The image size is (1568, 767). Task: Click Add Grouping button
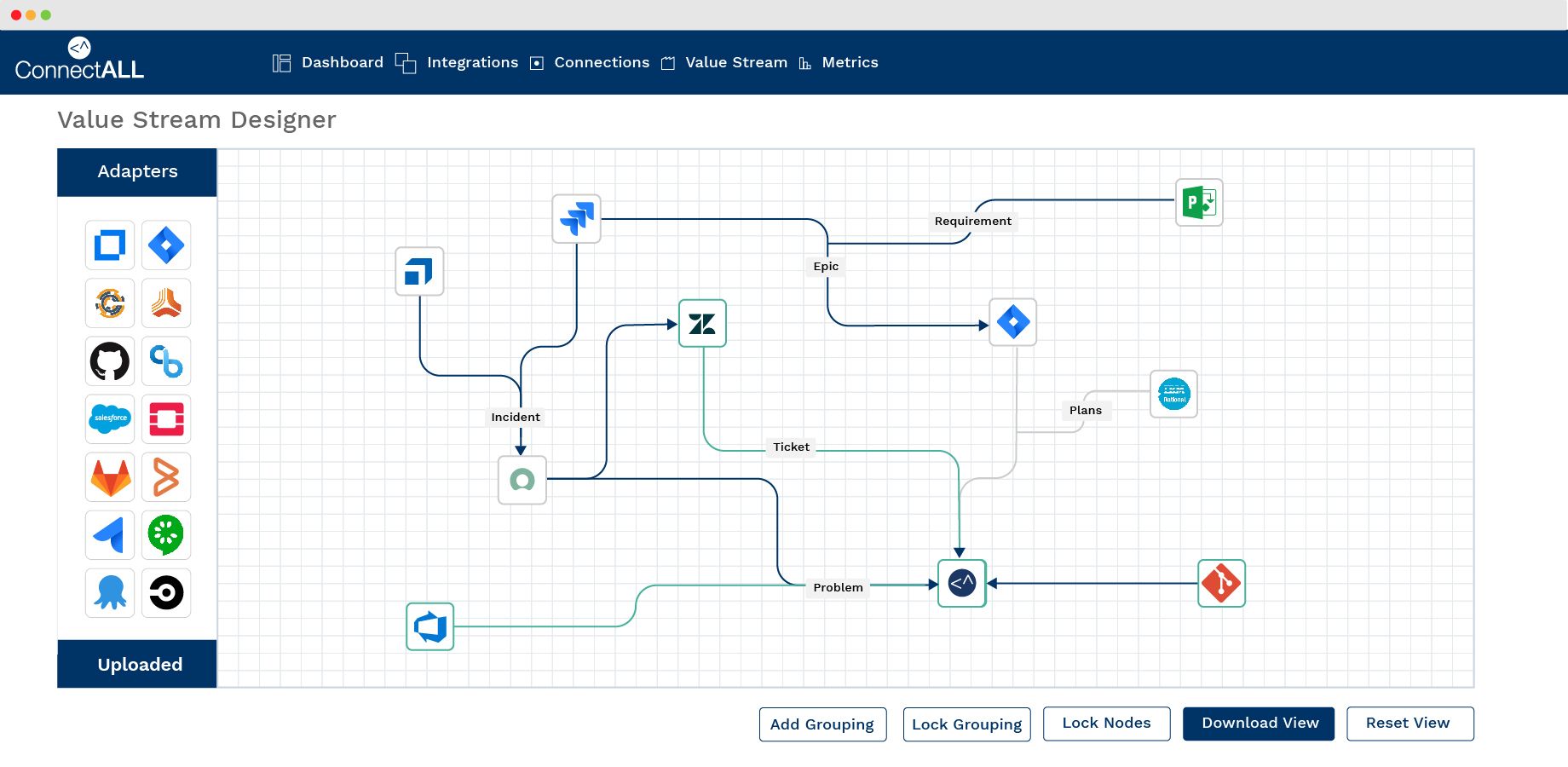point(823,724)
